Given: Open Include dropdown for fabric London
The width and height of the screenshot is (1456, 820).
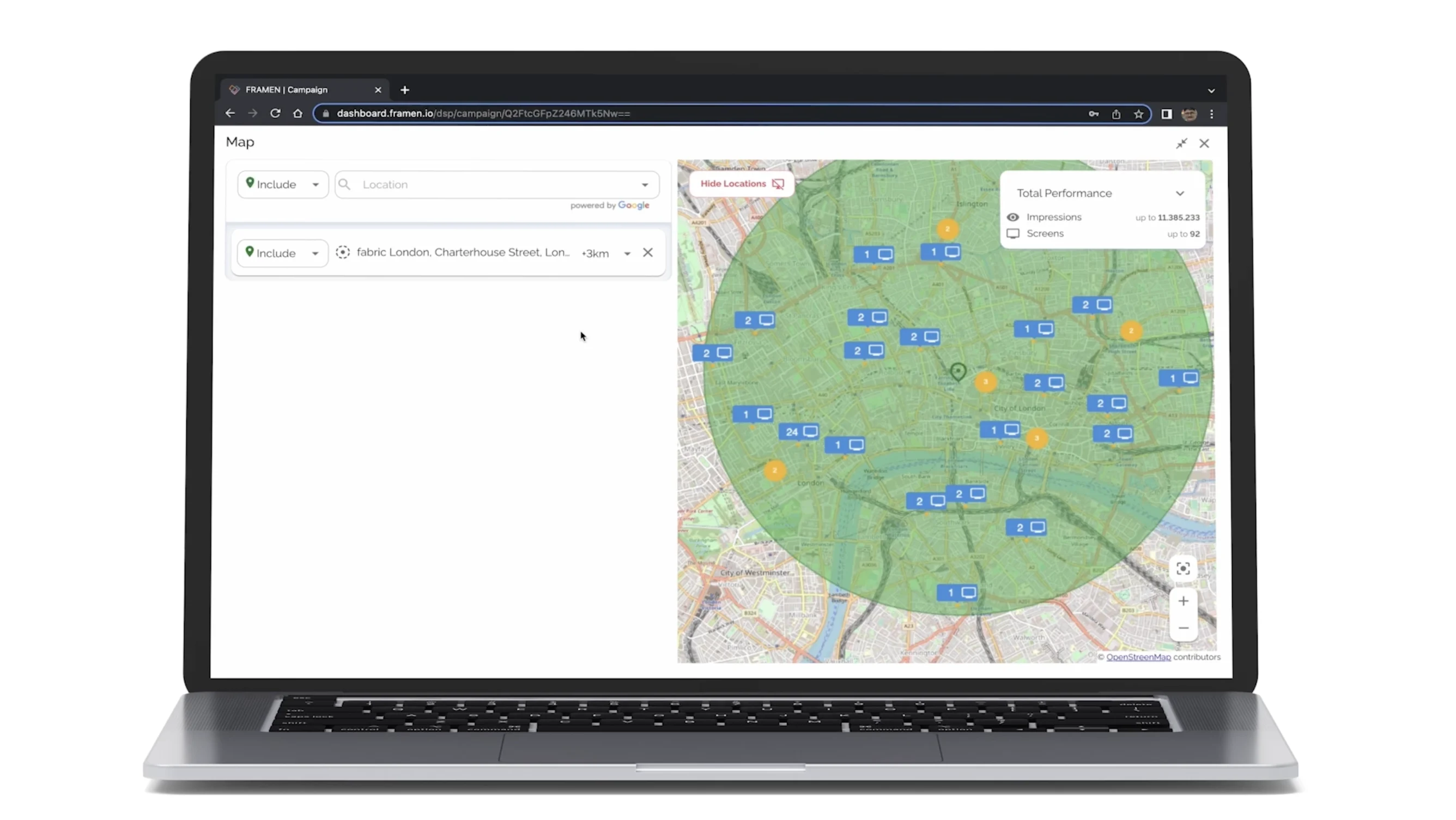Looking at the screenshot, I should click(x=282, y=253).
